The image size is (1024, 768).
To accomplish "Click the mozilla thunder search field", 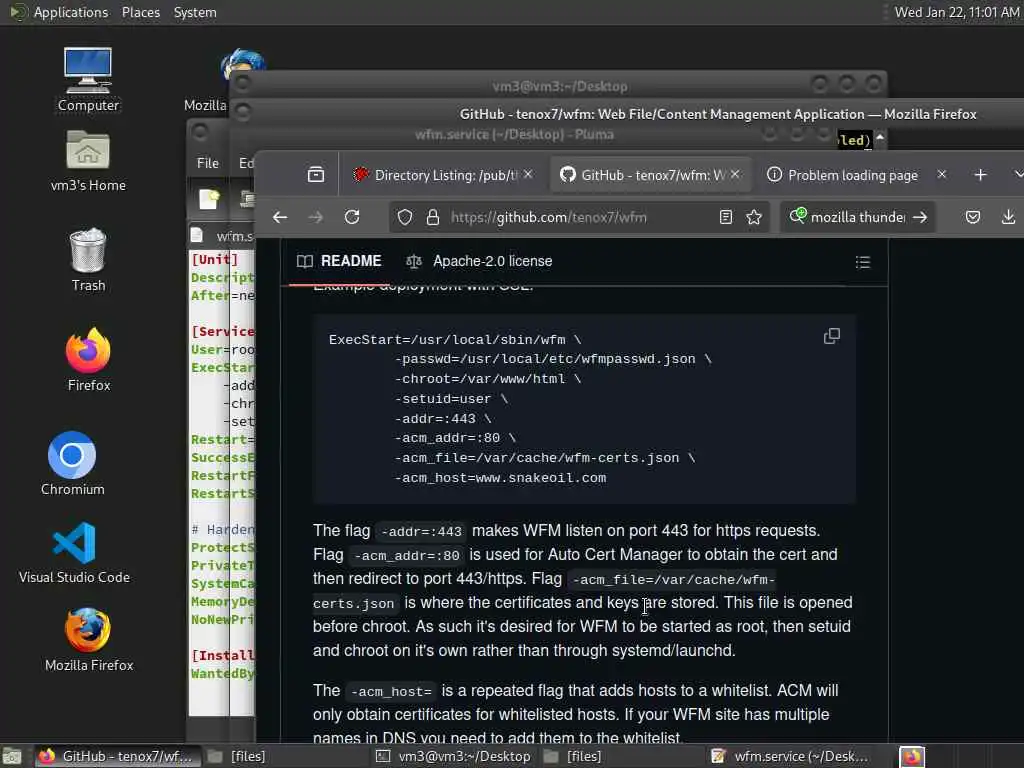I will tap(857, 217).
